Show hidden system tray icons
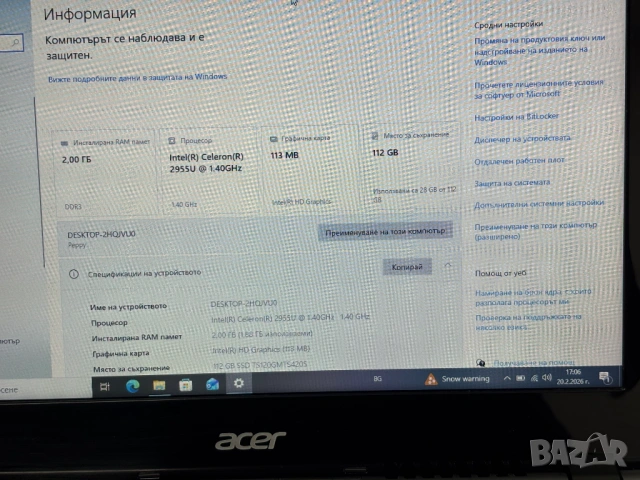This screenshot has height=480, width=640. point(507,378)
